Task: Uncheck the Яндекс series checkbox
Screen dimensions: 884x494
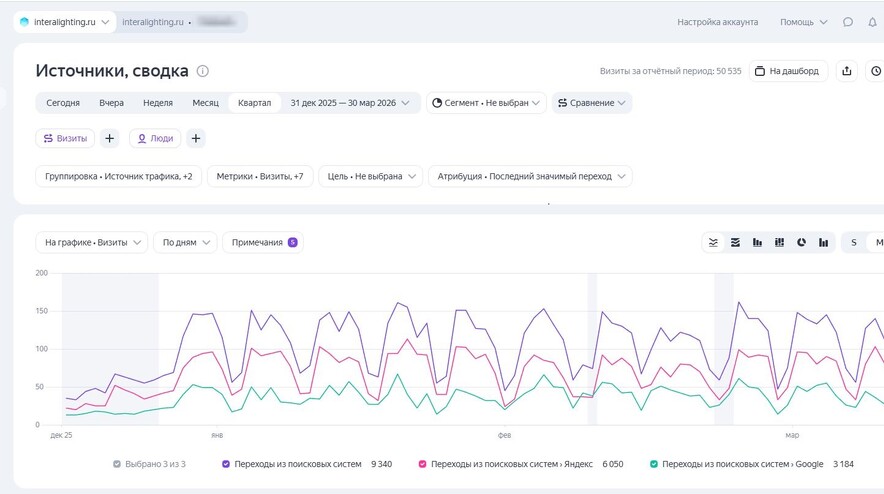Action: coord(422,464)
